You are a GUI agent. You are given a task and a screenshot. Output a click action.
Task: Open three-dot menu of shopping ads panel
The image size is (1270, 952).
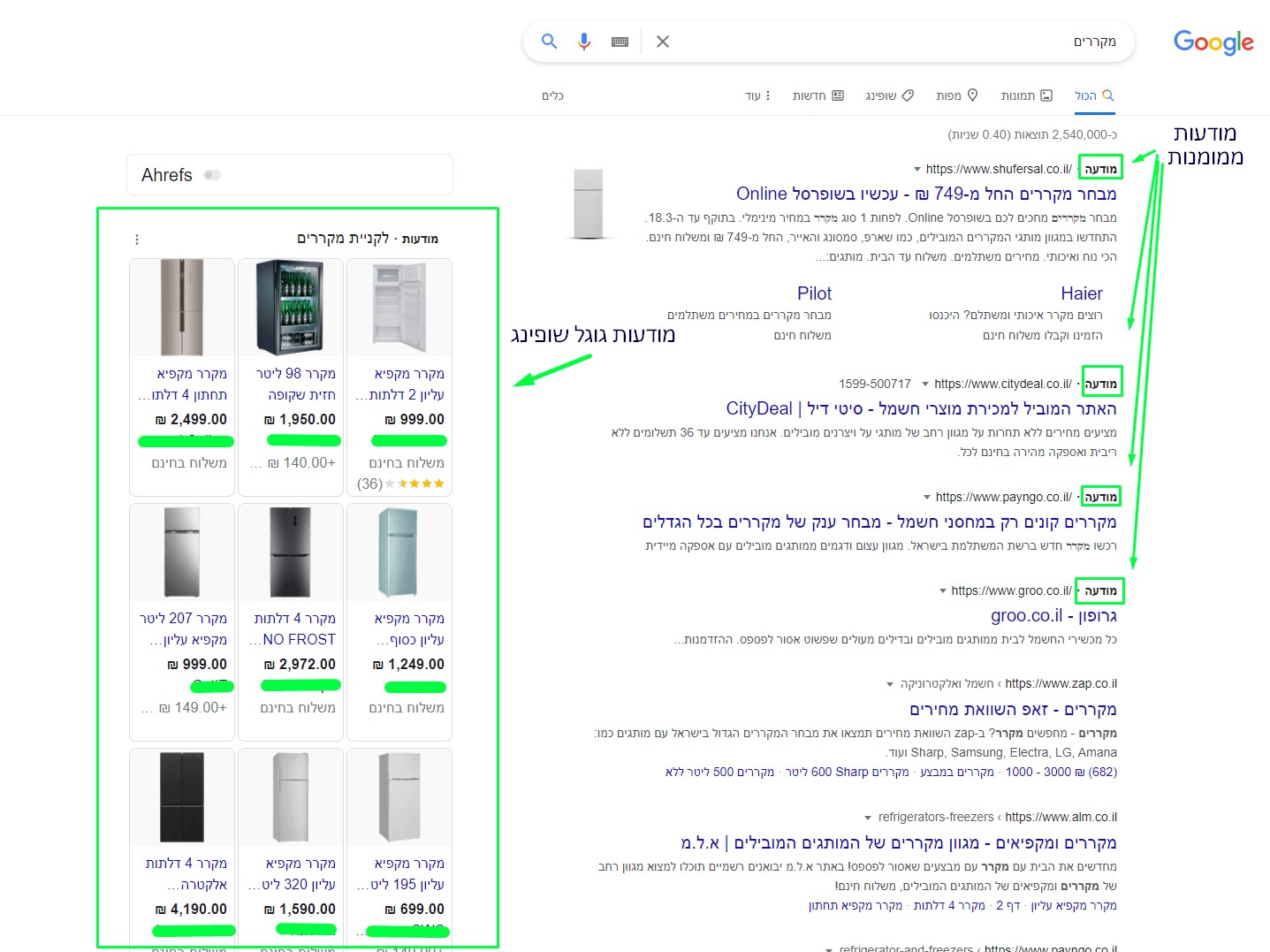(x=136, y=240)
